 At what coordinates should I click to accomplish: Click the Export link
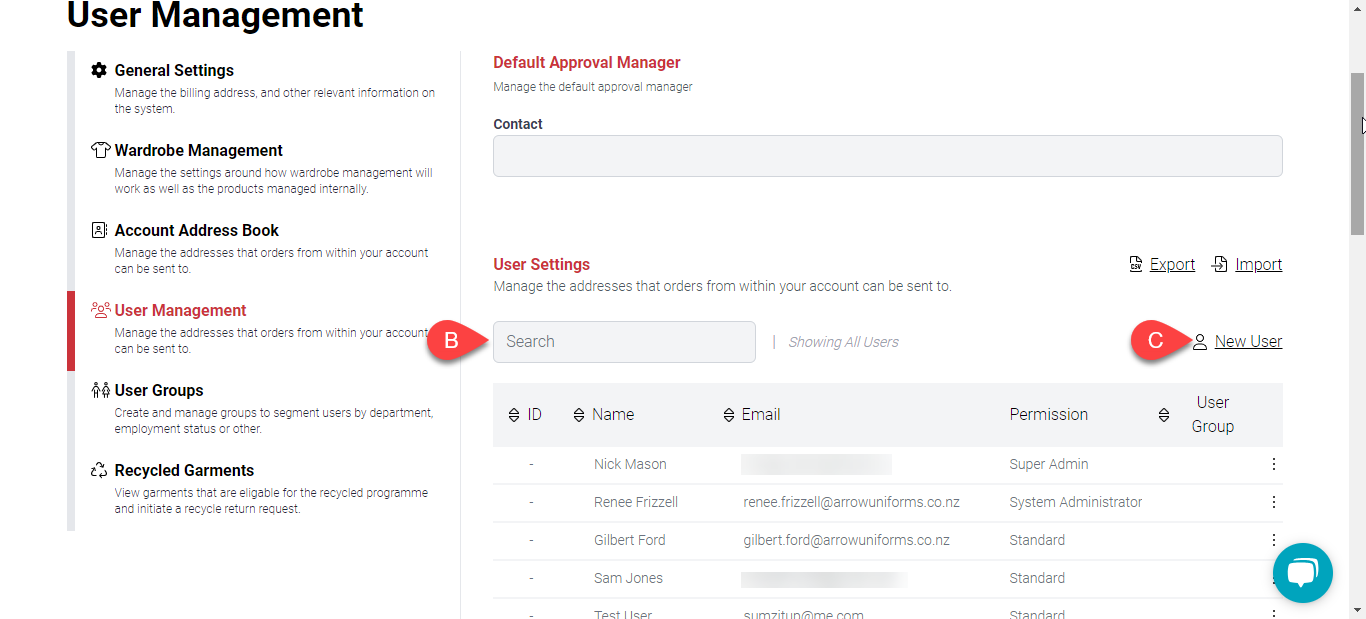tap(1172, 264)
